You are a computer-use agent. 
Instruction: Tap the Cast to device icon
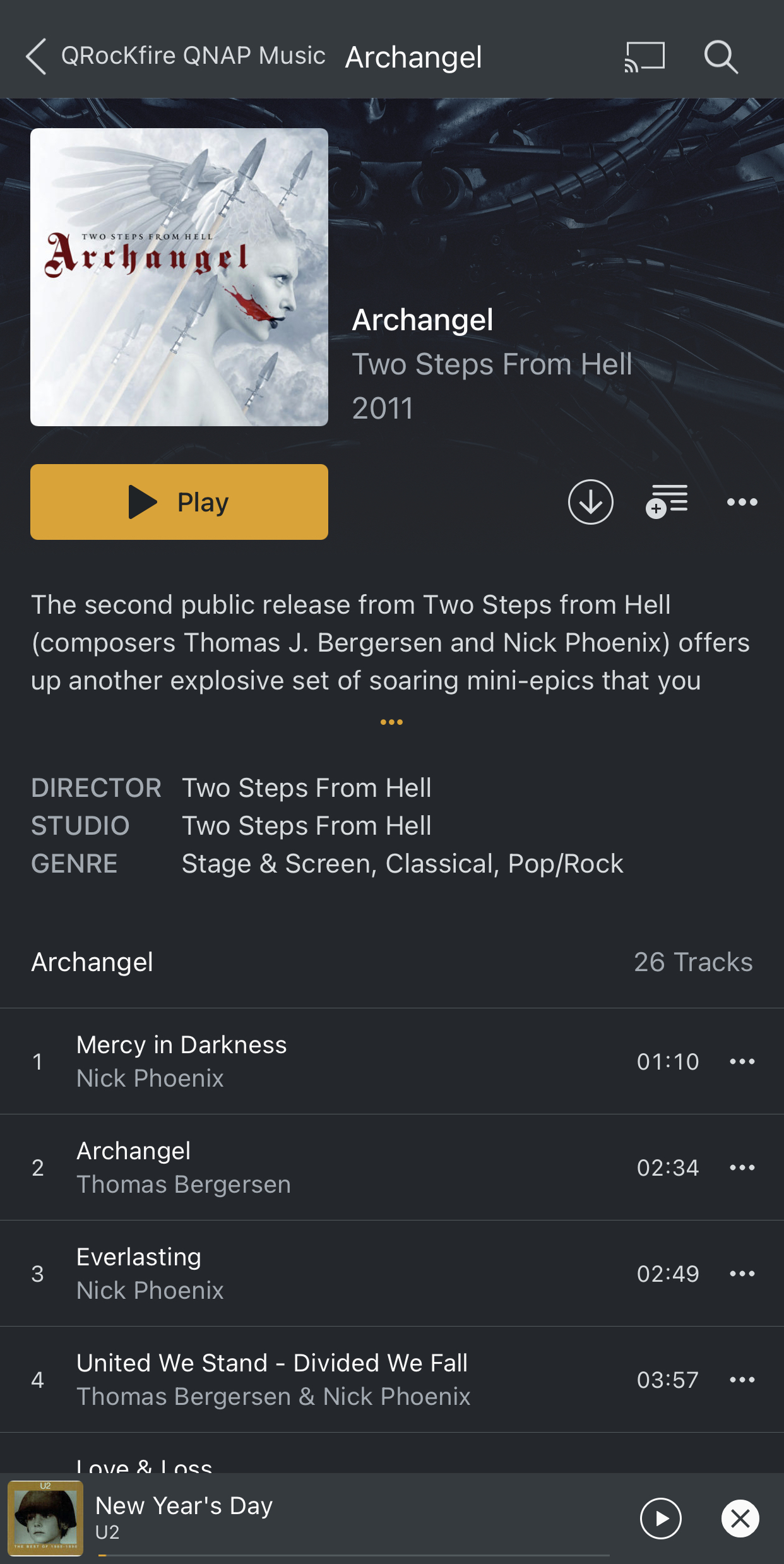point(644,57)
